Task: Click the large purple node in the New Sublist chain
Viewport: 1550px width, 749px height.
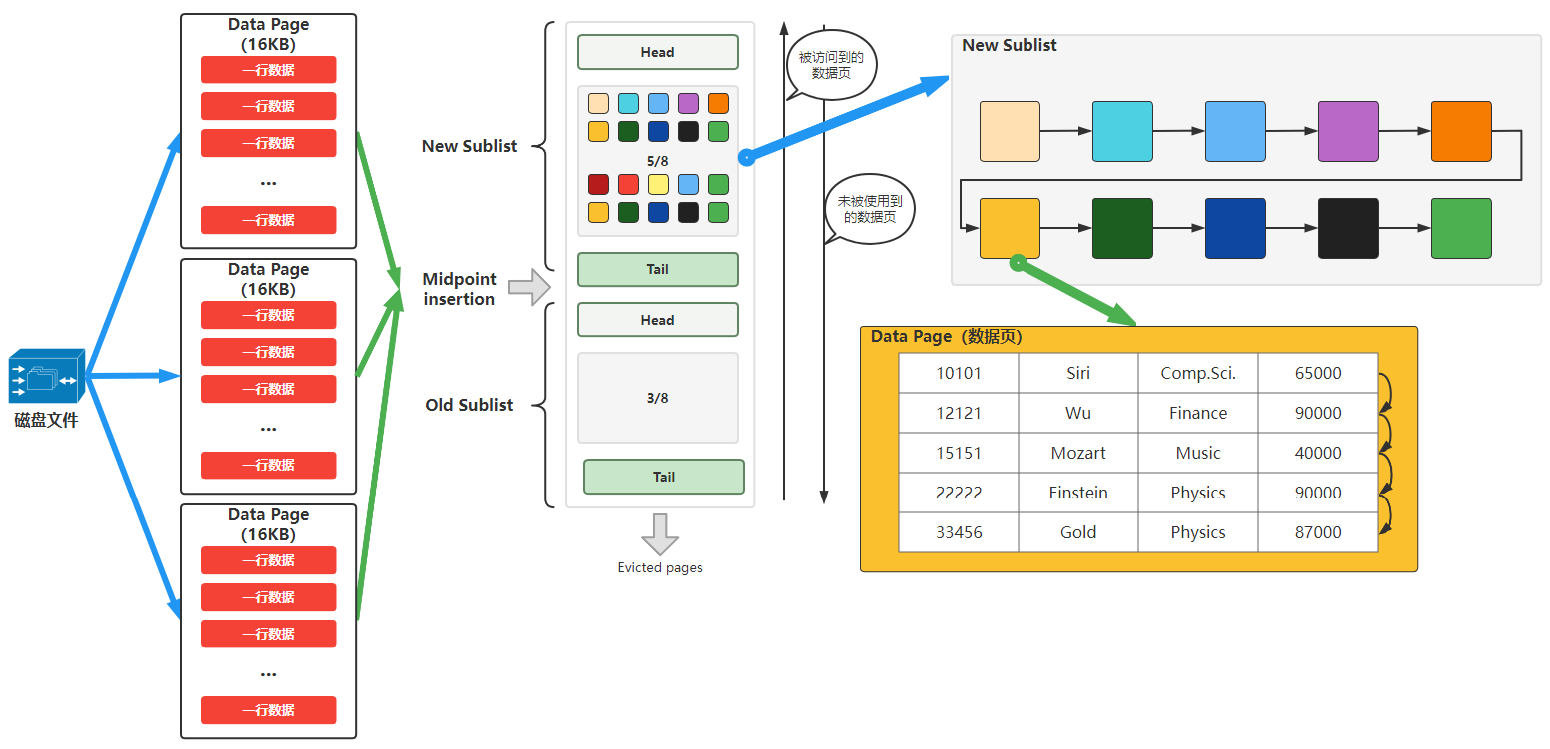Action: (1348, 131)
